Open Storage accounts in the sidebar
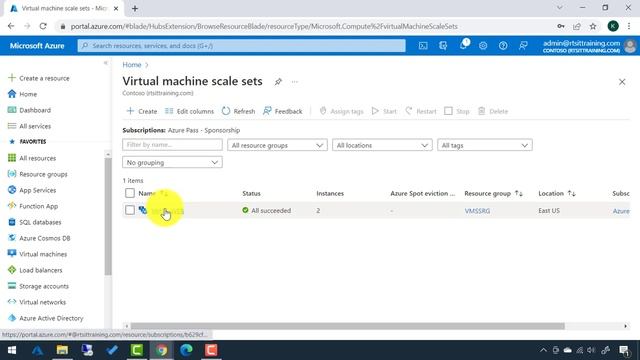Image resolution: width=640 pixels, height=360 pixels. pyautogui.click(x=38, y=286)
